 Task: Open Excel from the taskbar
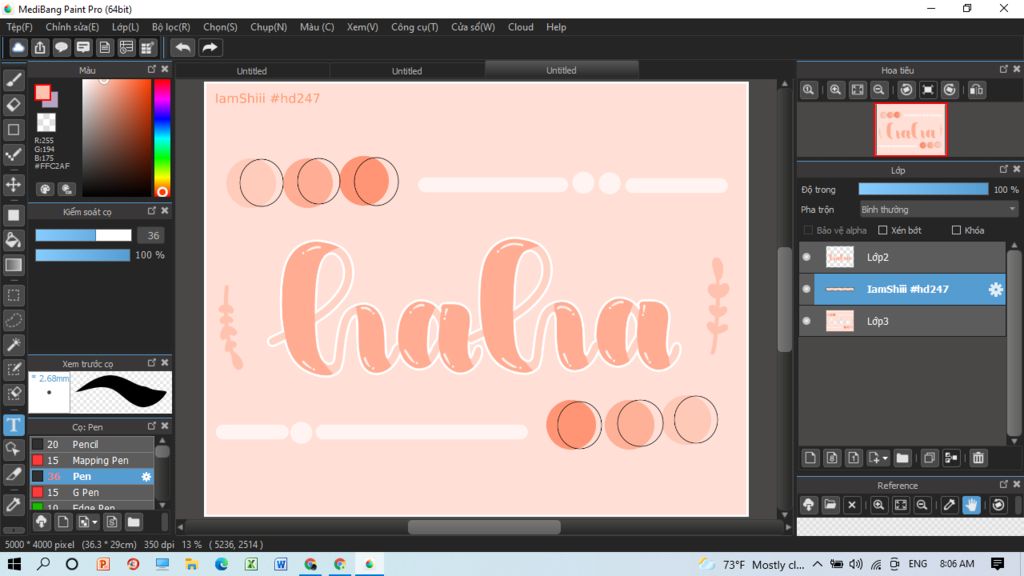tap(251, 564)
